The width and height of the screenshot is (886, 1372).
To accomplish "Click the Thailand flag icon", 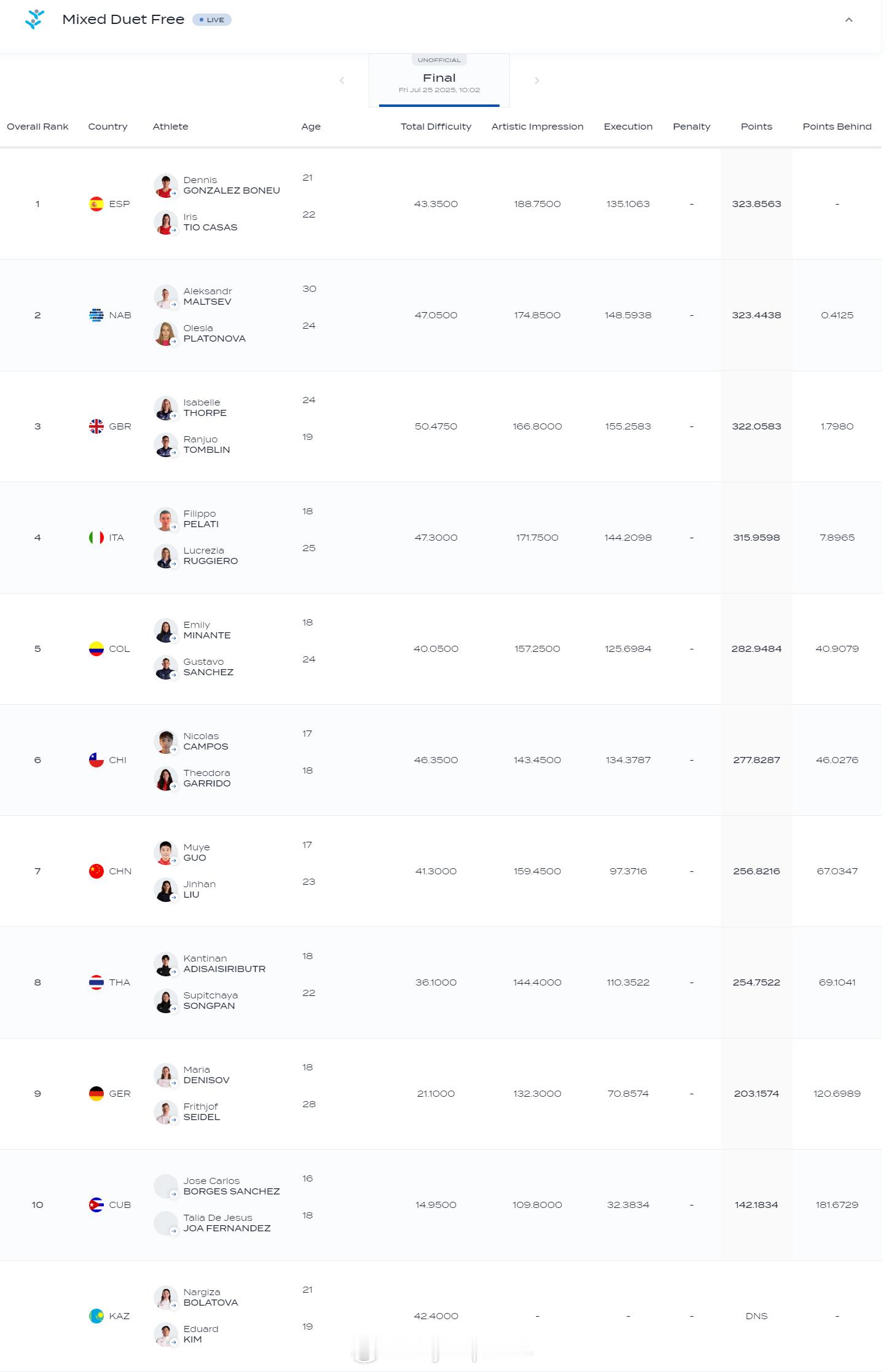I will [96, 982].
